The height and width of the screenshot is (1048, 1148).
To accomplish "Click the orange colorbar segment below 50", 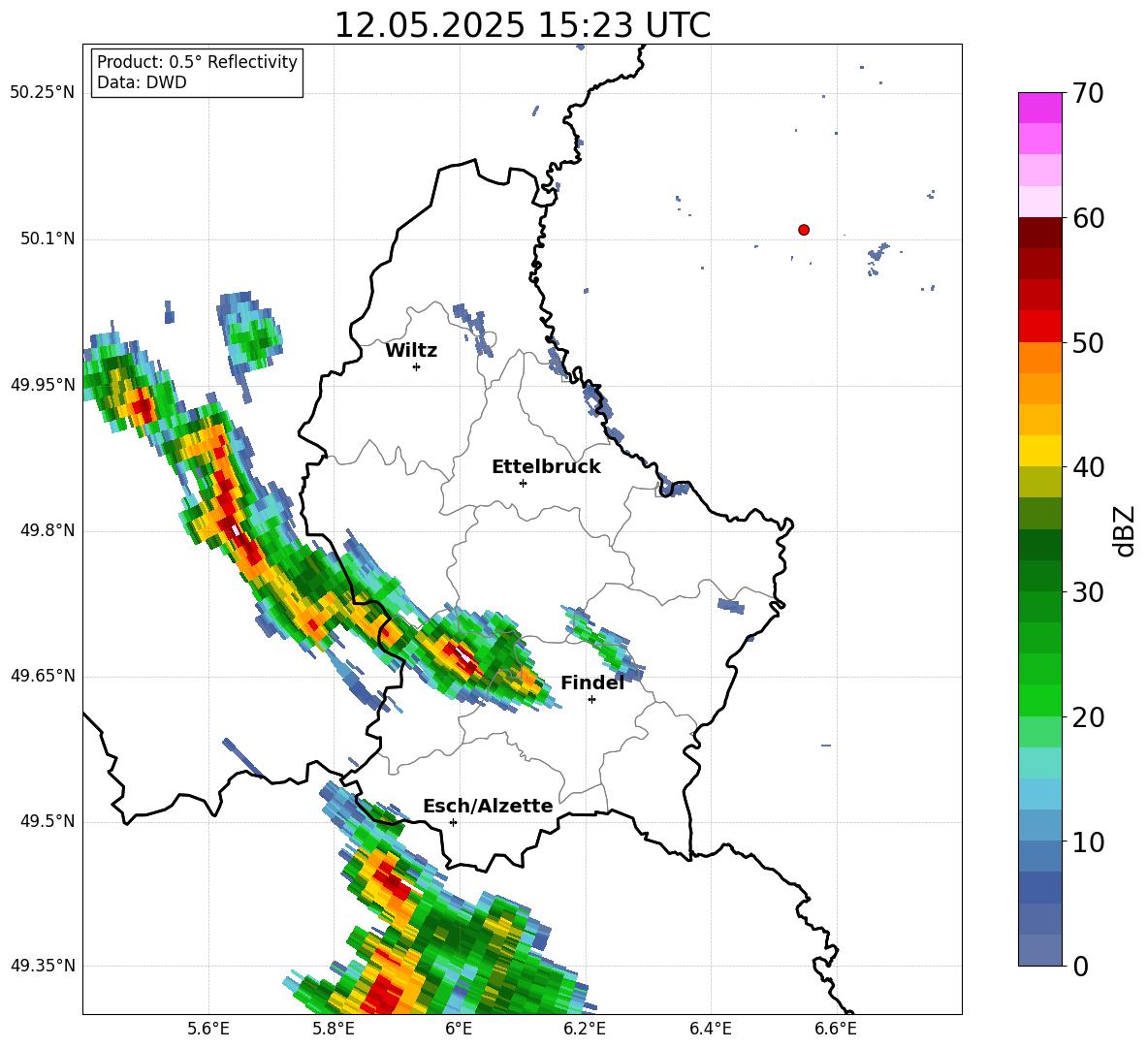I will tap(1039, 357).
